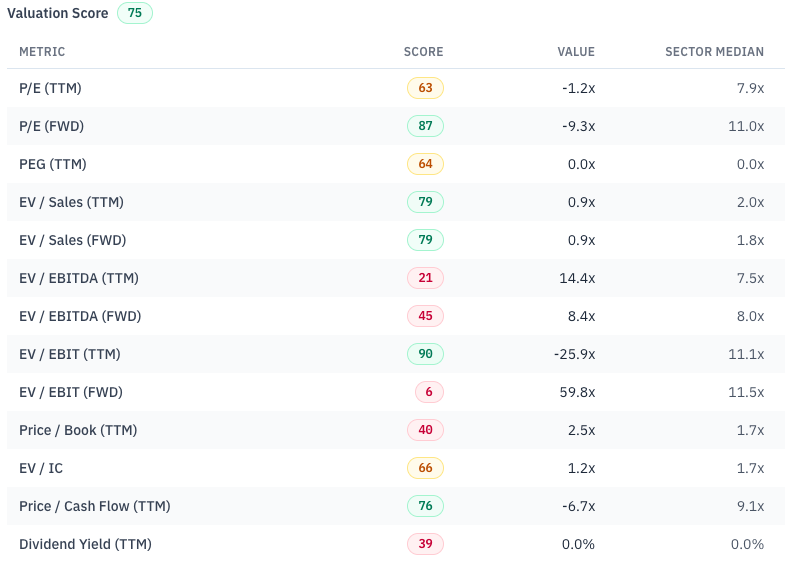Click sector median 2.0x for EV / Sales (TTM)

[x=750, y=203]
